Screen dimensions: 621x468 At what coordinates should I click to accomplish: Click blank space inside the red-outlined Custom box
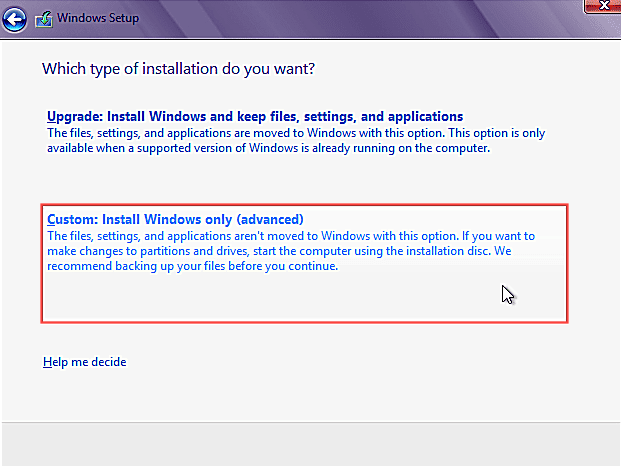coord(300,300)
